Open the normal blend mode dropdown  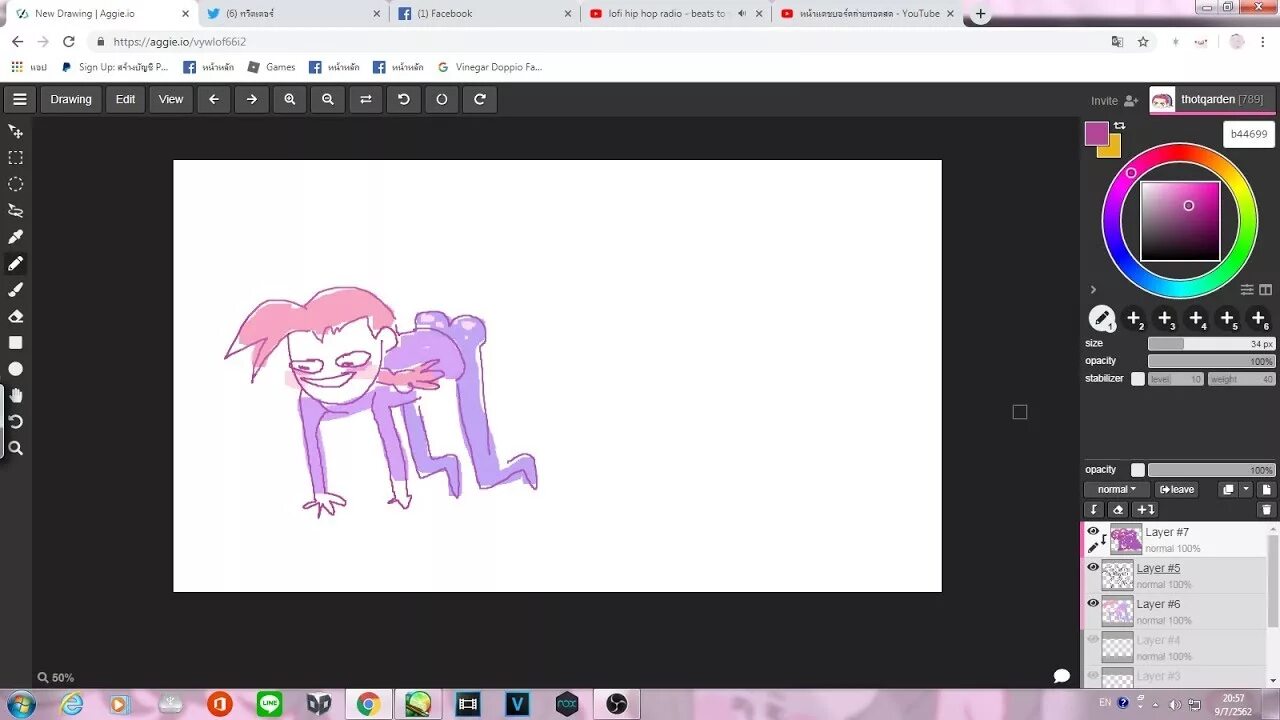tap(1117, 490)
